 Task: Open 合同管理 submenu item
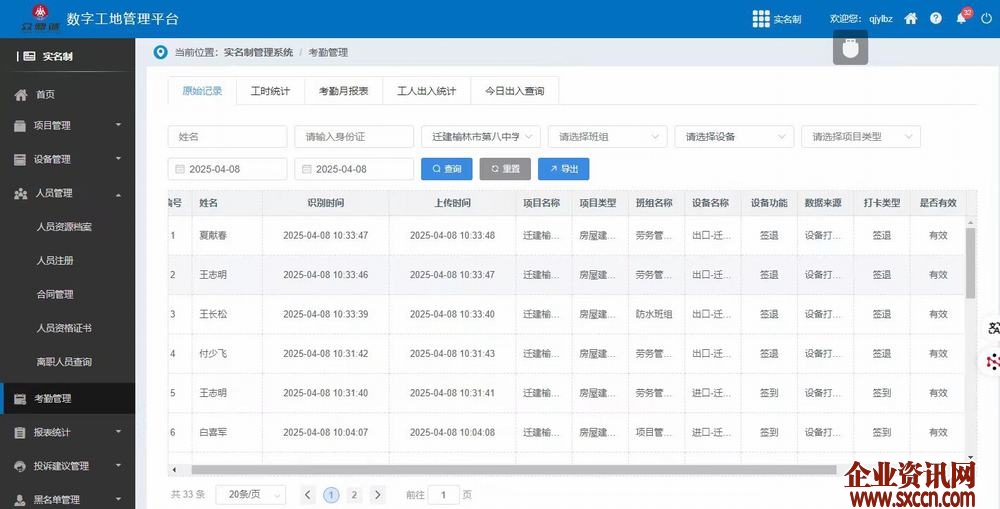click(55, 294)
